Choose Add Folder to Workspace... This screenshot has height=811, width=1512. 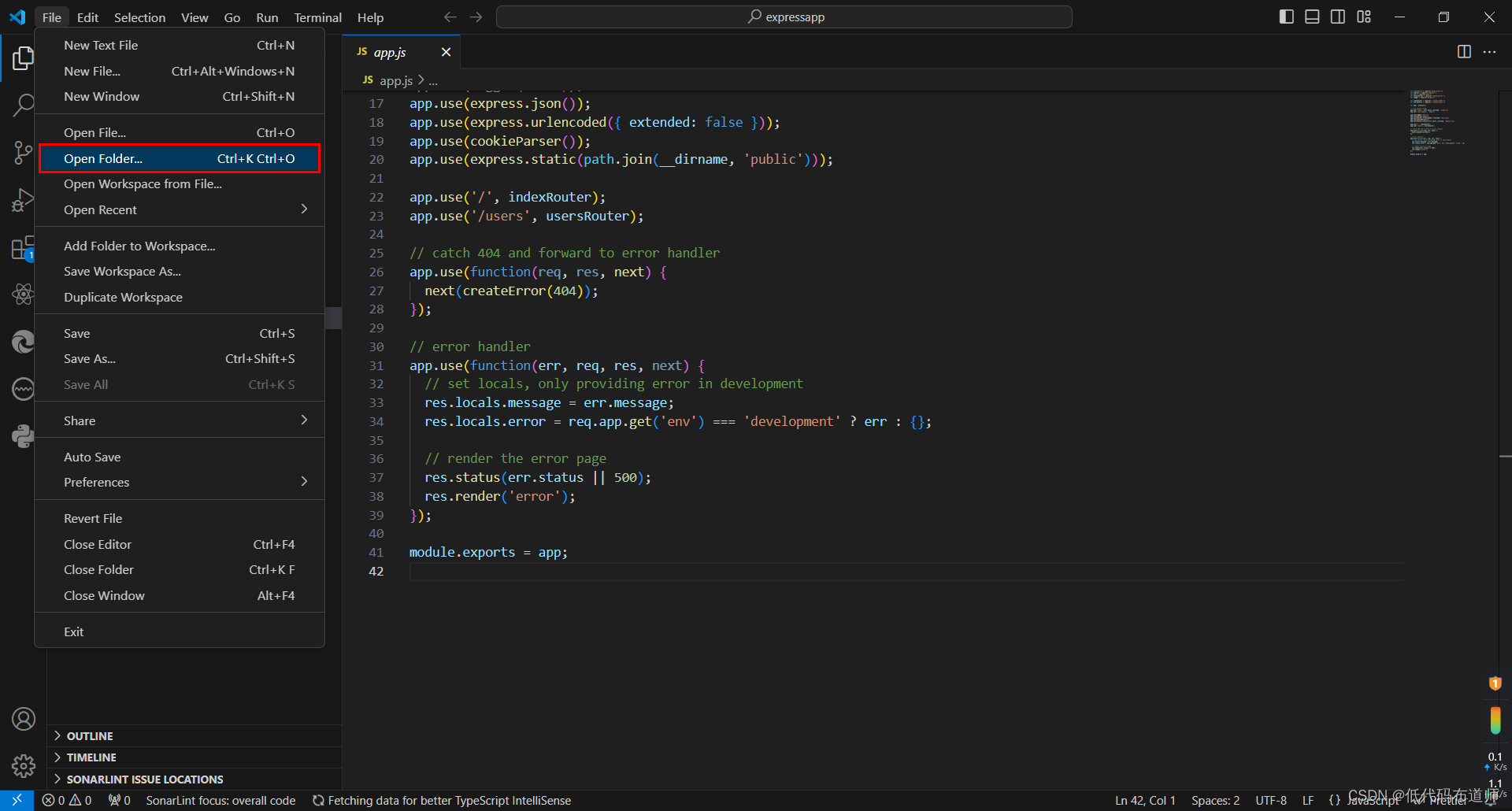[180, 246]
